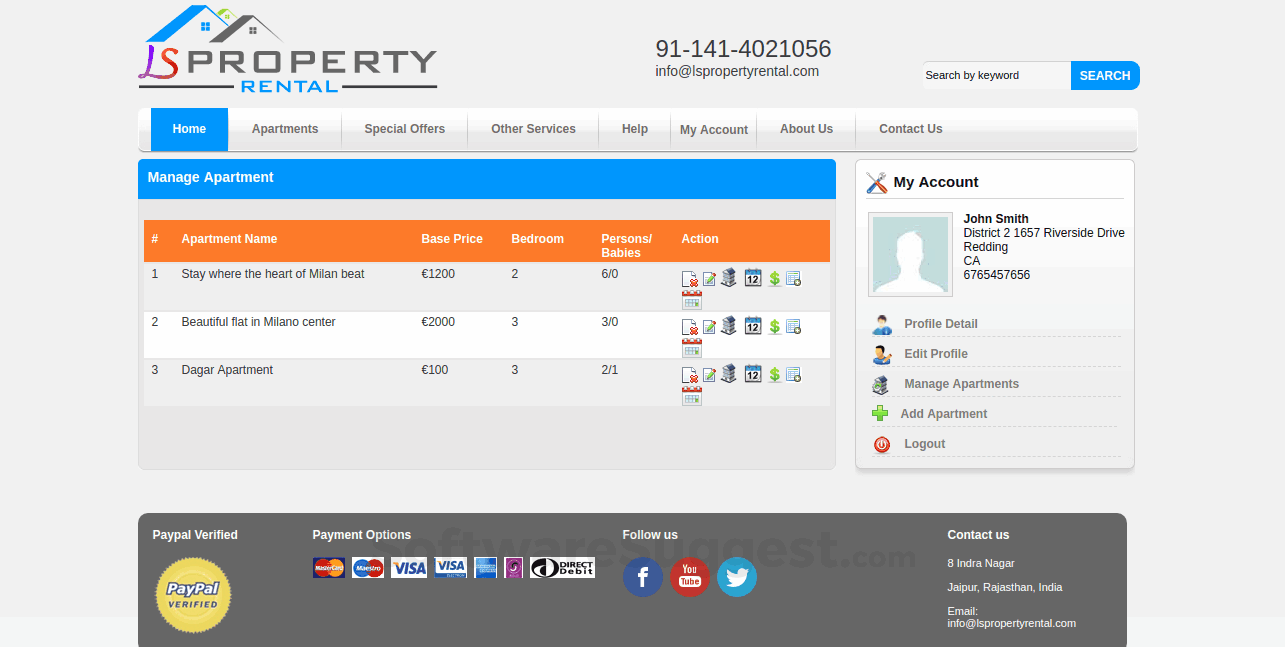Open the Help menu item
The width and height of the screenshot is (1285, 647).
coord(635,129)
